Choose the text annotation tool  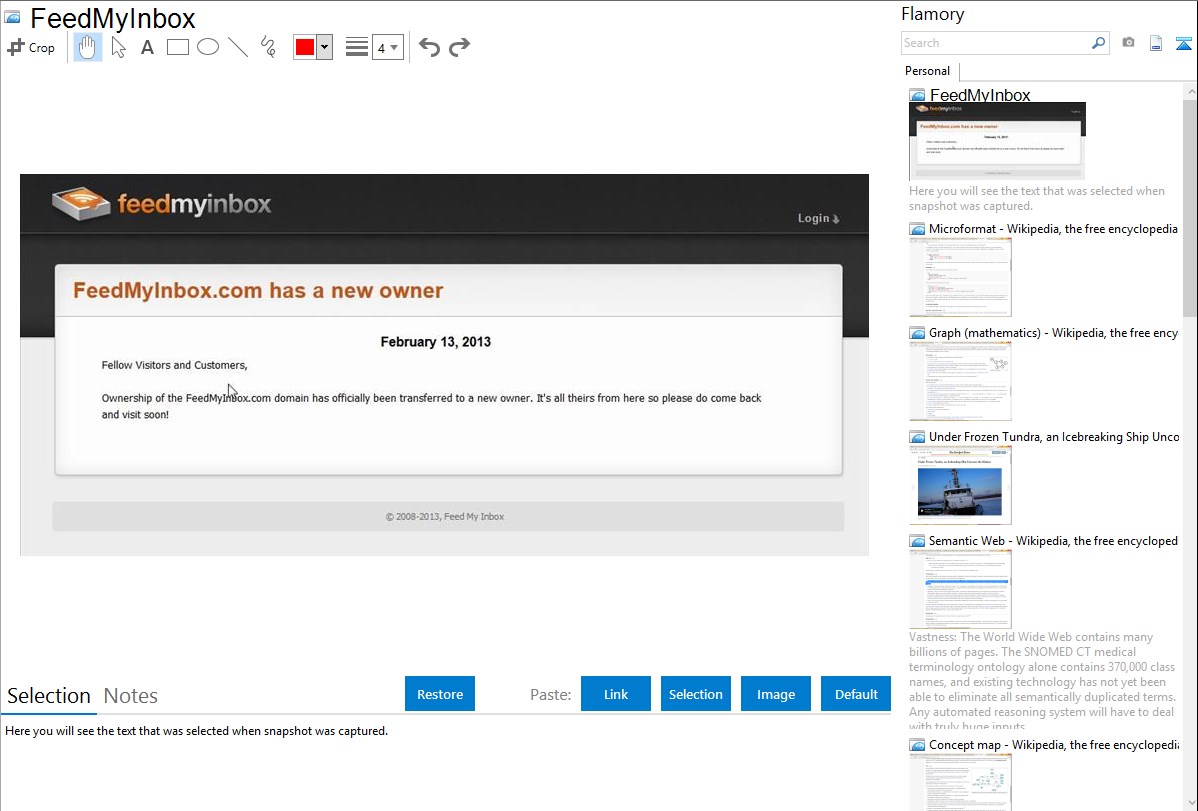[147, 47]
